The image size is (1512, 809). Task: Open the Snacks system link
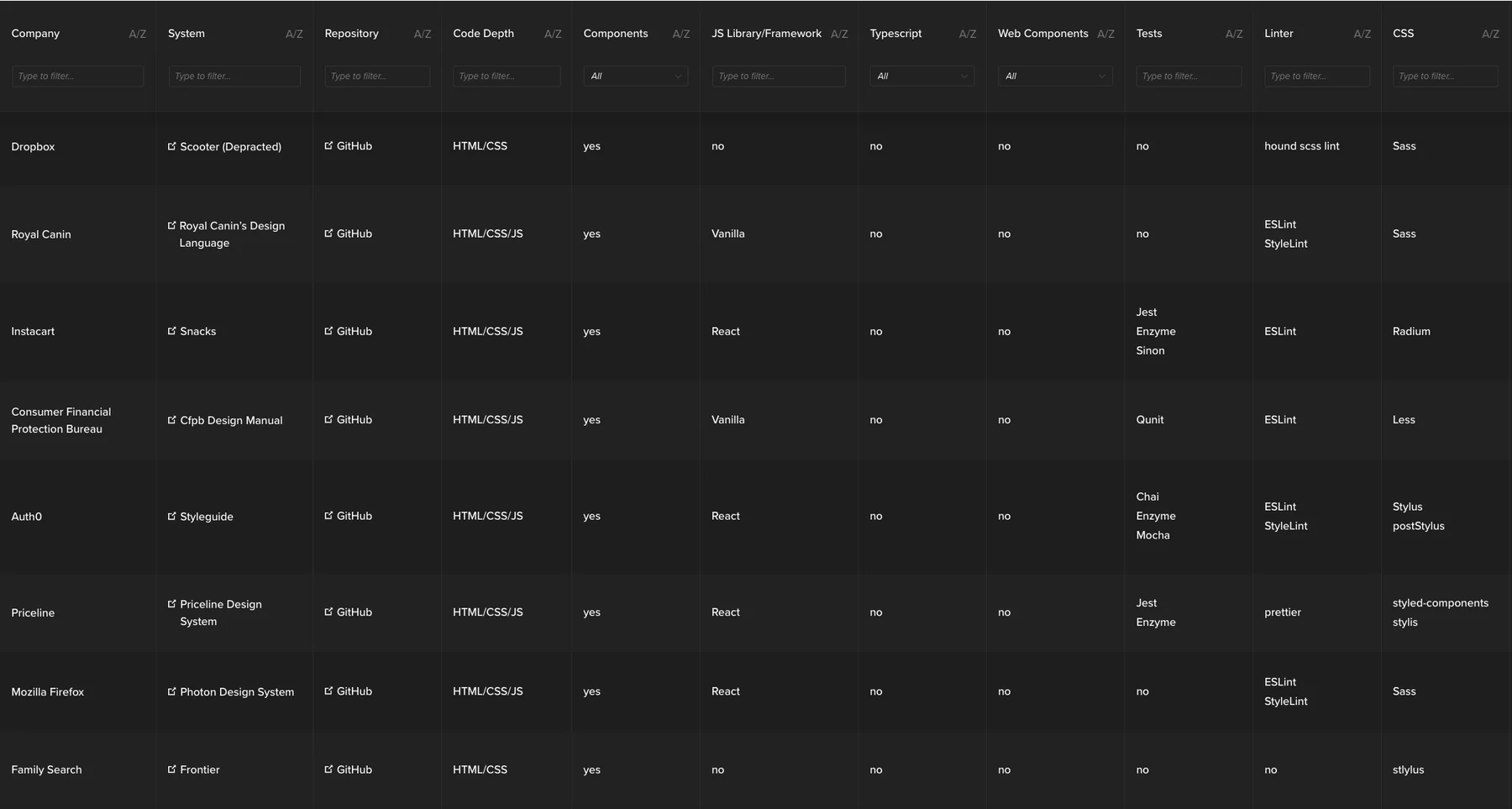(x=198, y=331)
